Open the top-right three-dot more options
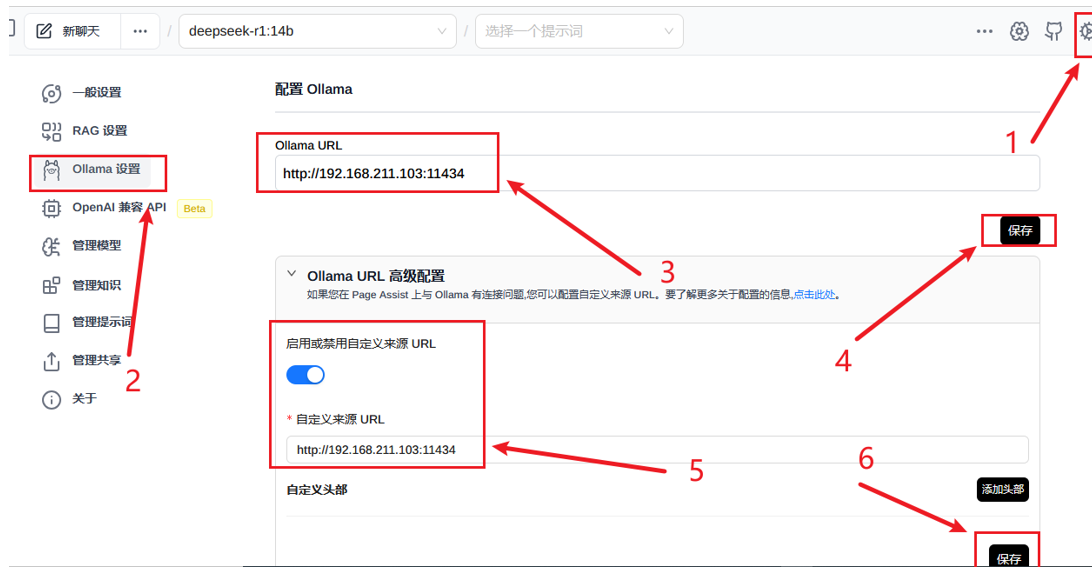The image size is (1092, 569). tap(984, 31)
